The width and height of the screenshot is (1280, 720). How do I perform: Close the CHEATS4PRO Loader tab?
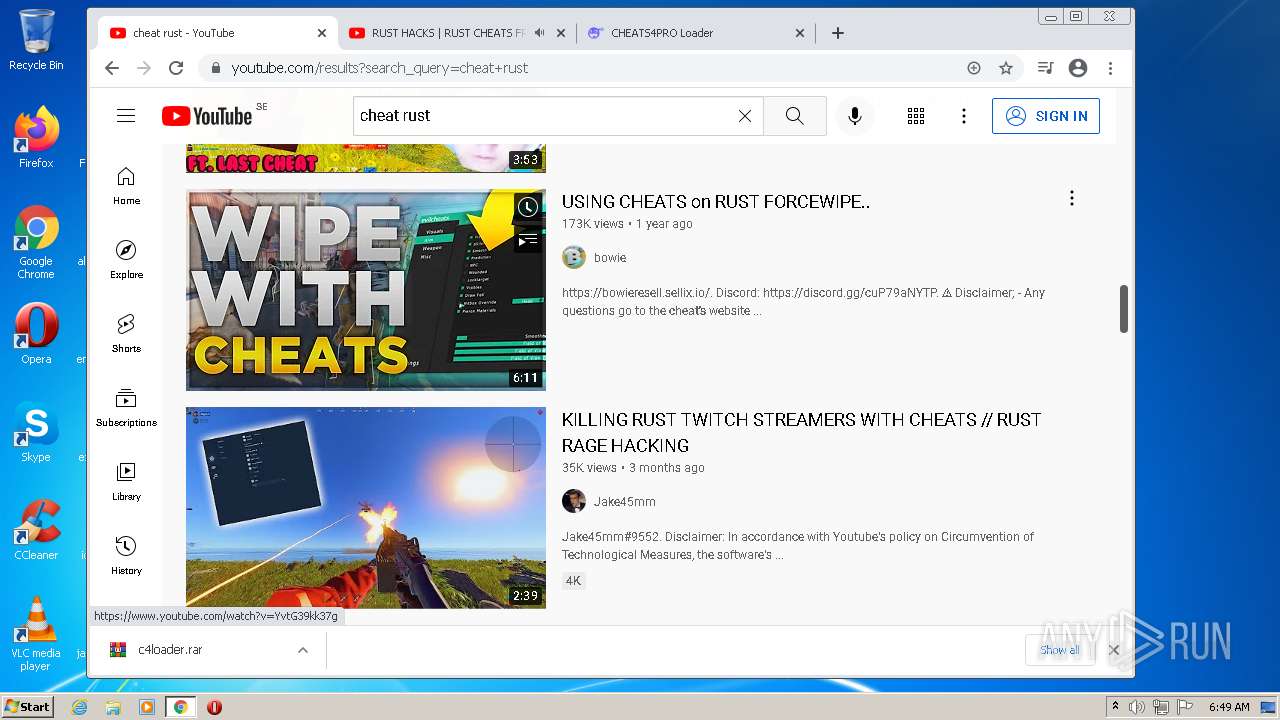800,33
